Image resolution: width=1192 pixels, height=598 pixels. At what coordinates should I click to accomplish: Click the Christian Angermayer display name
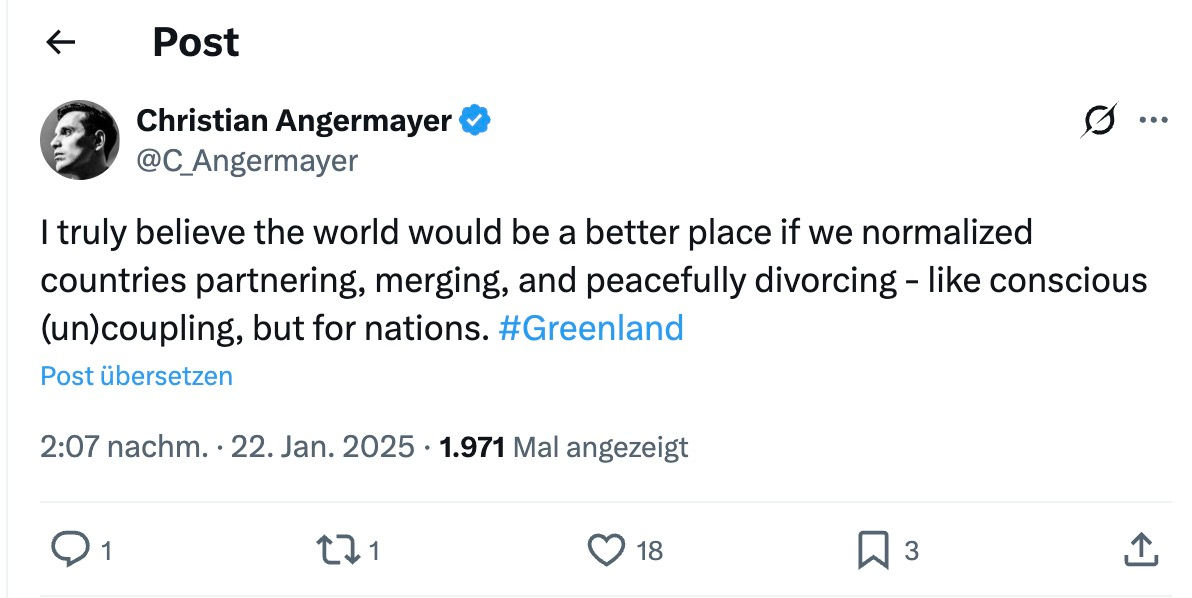click(294, 121)
